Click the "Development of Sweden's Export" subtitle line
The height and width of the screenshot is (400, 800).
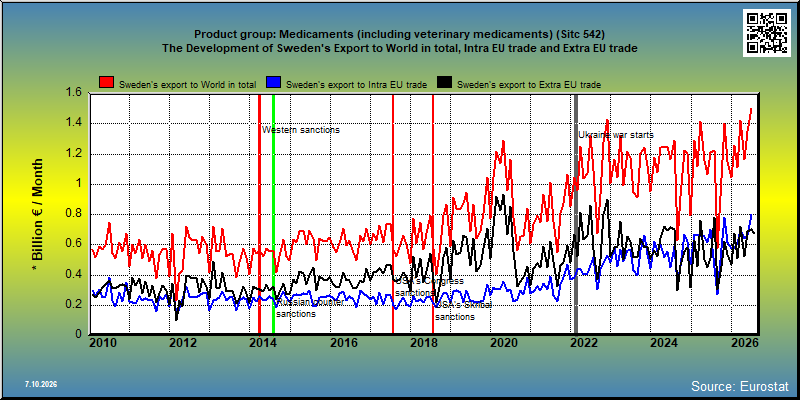399,48
